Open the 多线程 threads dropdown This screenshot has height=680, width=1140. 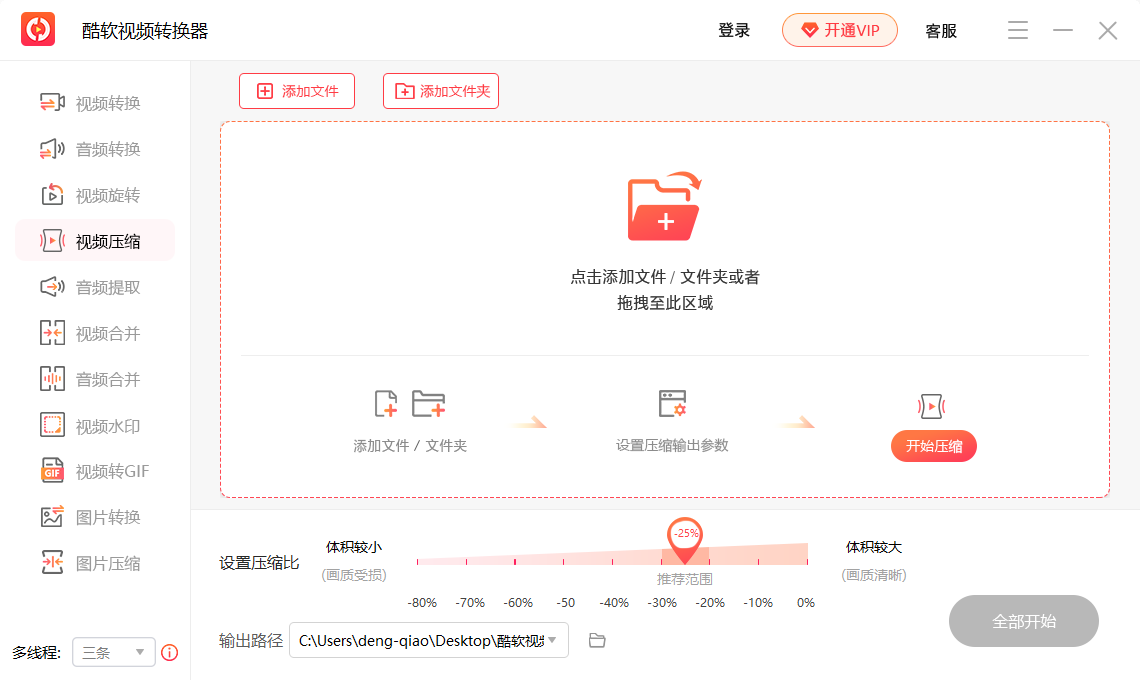click(113, 652)
